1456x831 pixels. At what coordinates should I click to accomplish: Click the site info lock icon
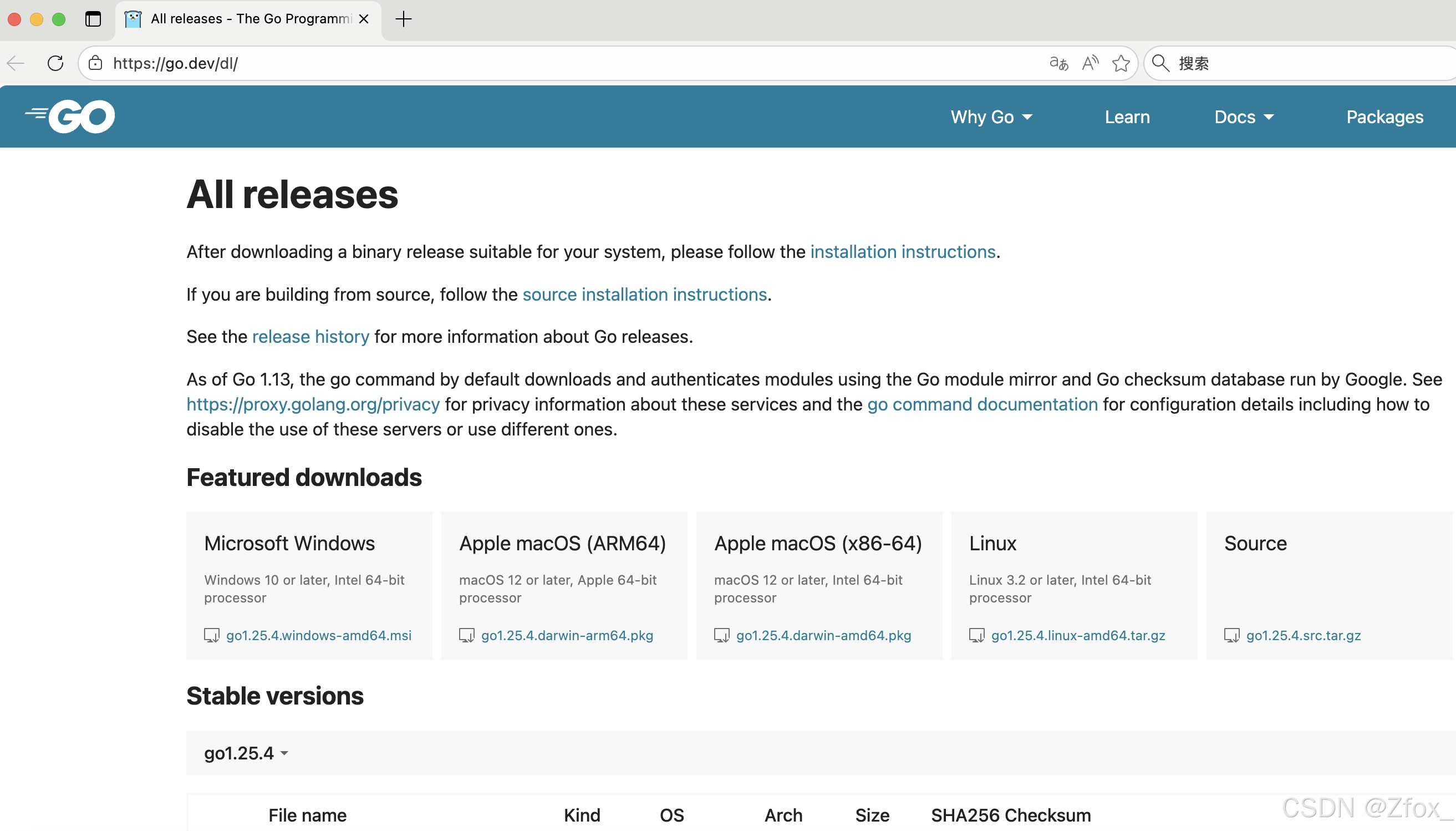coord(96,63)
